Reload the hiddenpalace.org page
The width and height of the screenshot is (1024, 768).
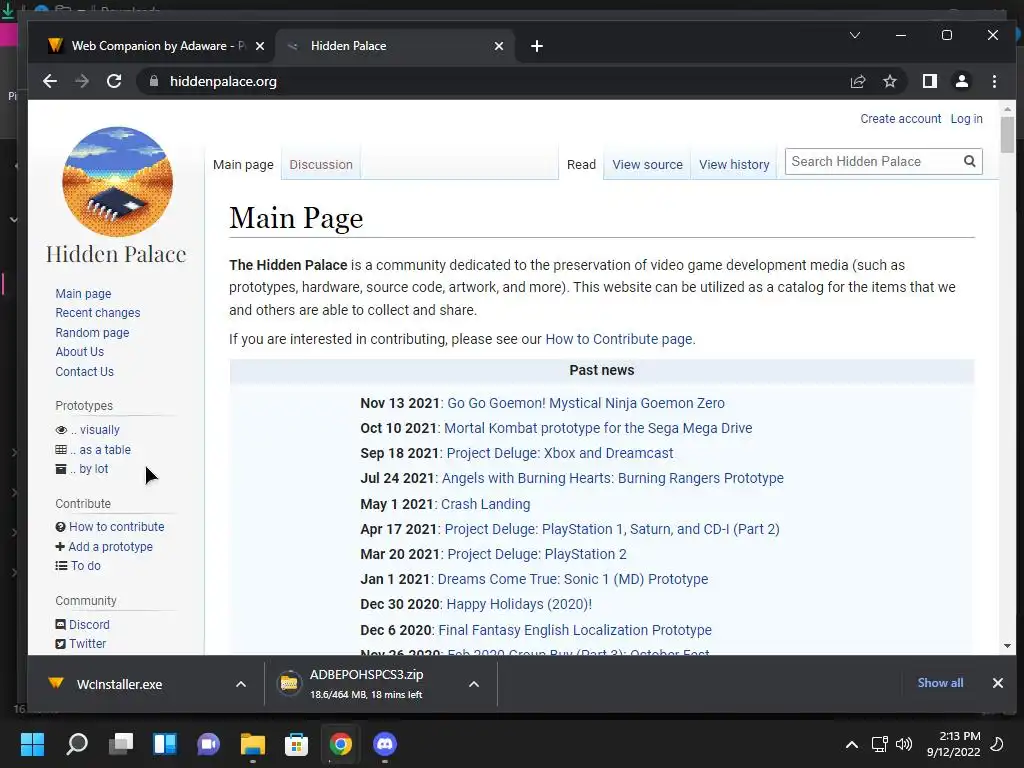coord(114,81)
